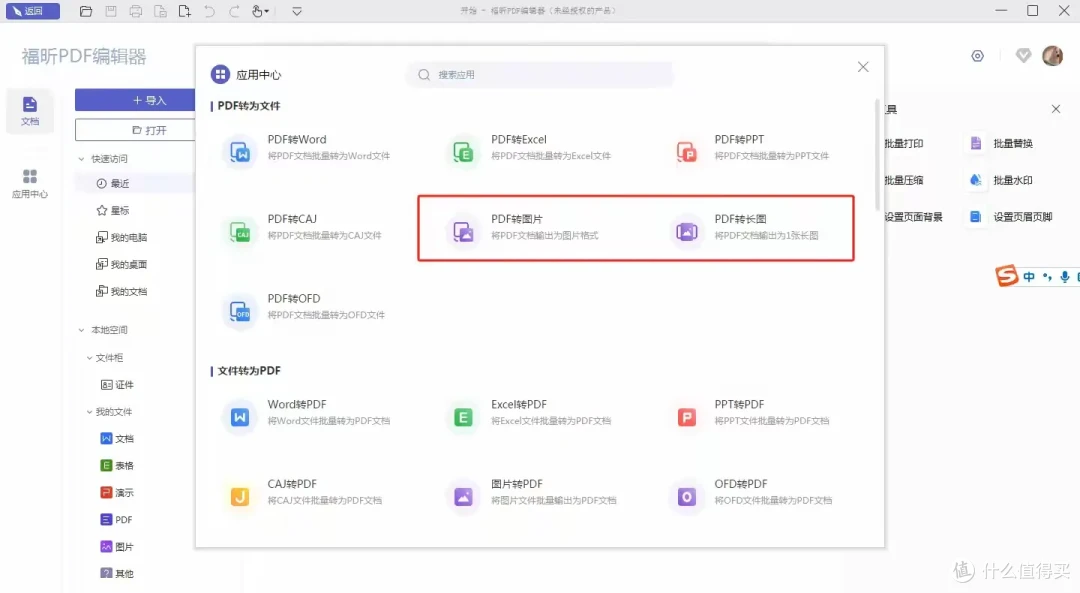Open 我的电脑 location
Image resolution: width=1080 pixels, height=593 pixels.
coord(121,237)
